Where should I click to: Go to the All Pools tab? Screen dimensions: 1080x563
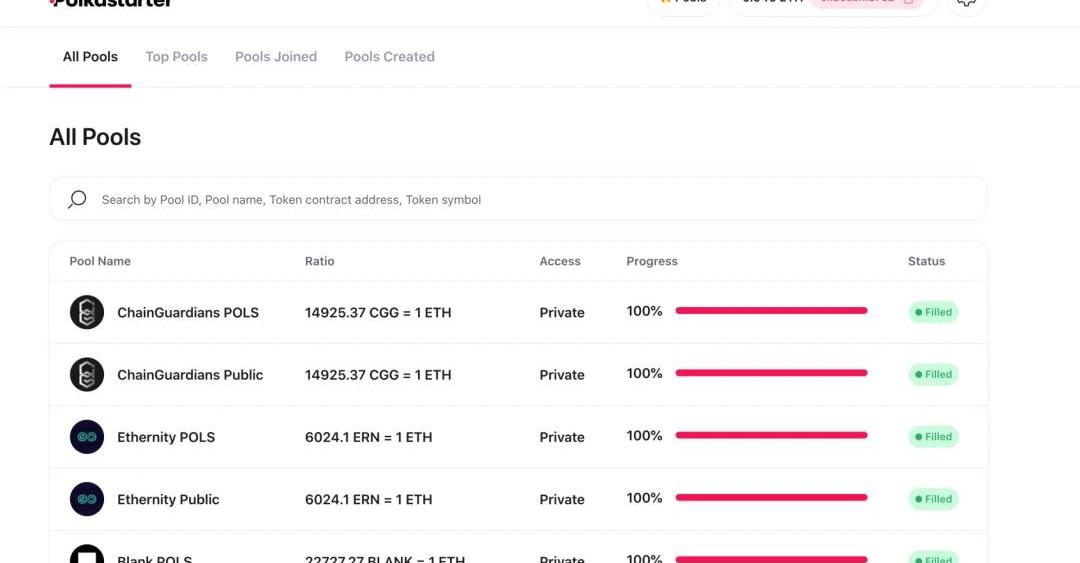[90, 57]
